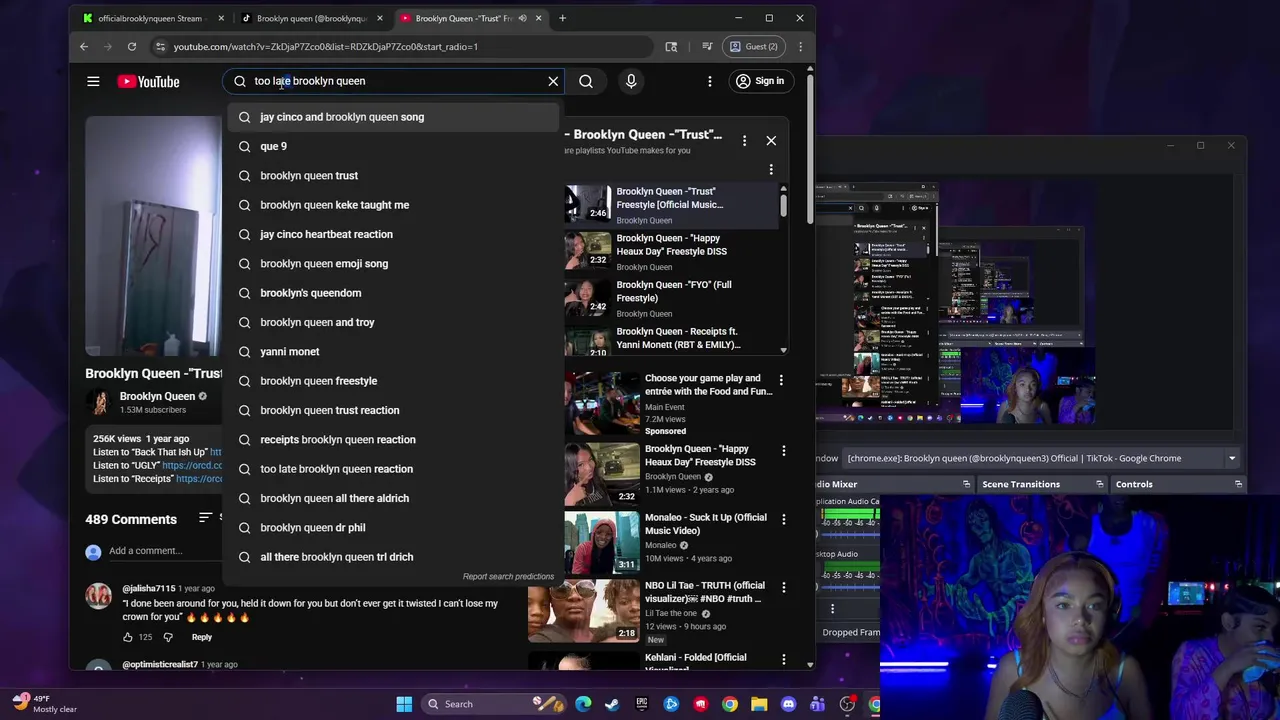Play "Receipts ft. Yanni Monett" in playlist
Viewport: 1280px width, 720px height.
(x=671, y=341)
